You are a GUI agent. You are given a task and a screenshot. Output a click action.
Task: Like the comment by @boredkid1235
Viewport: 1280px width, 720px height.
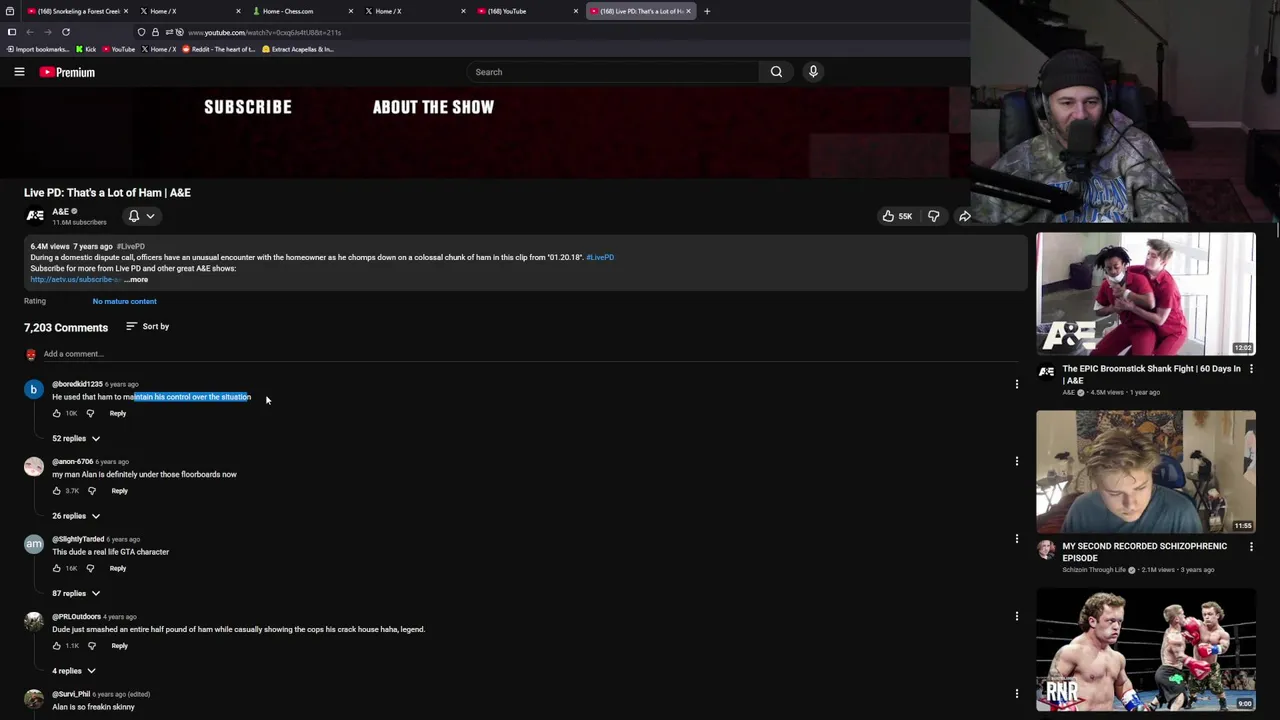click(x=57, y=413)
